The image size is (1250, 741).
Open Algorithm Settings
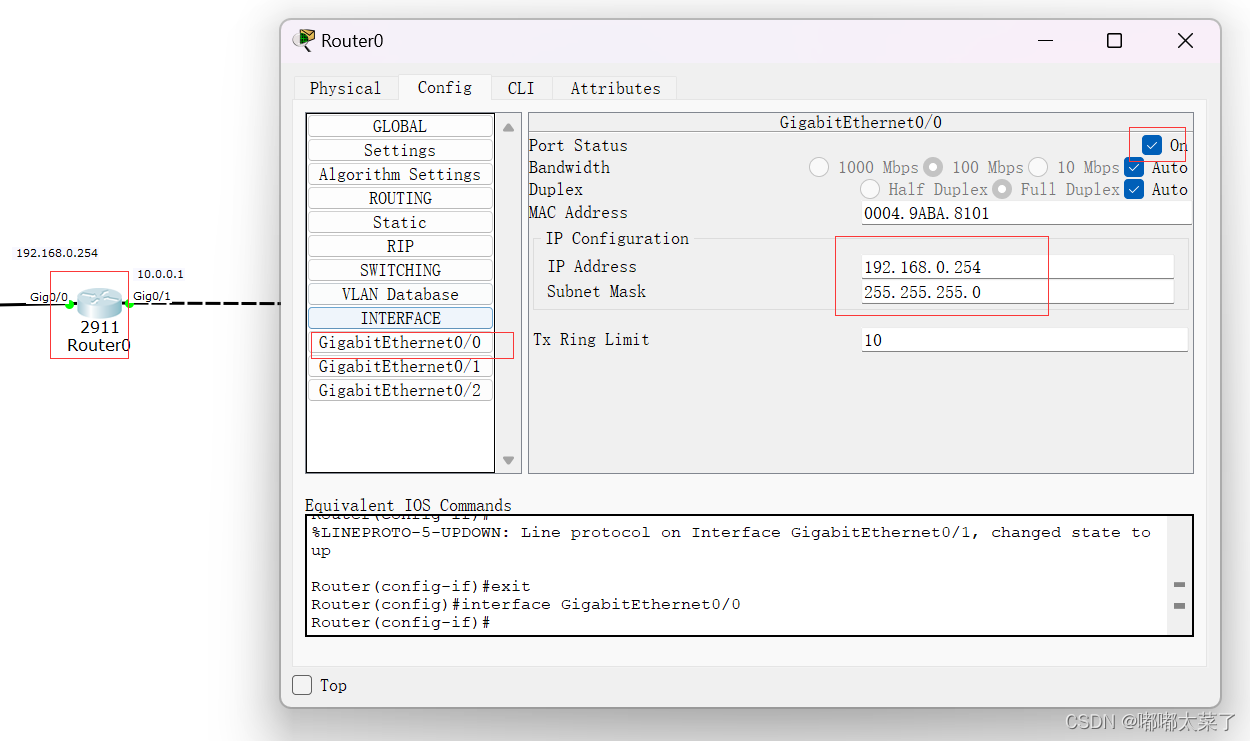[400, 174]
